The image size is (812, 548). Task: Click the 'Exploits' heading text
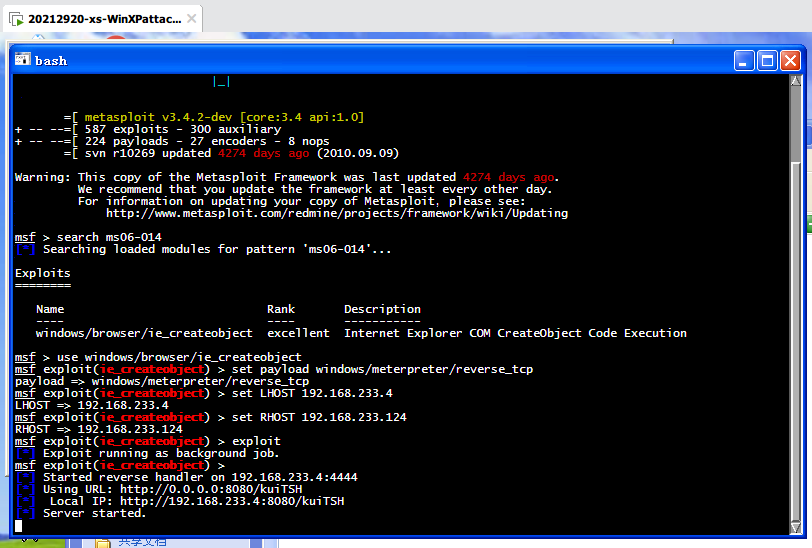tap(42, 273)
